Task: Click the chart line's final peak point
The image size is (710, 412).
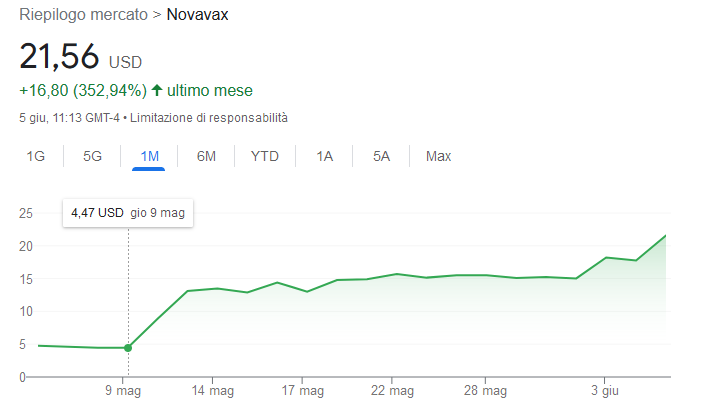Action: (x=666, y=235)
